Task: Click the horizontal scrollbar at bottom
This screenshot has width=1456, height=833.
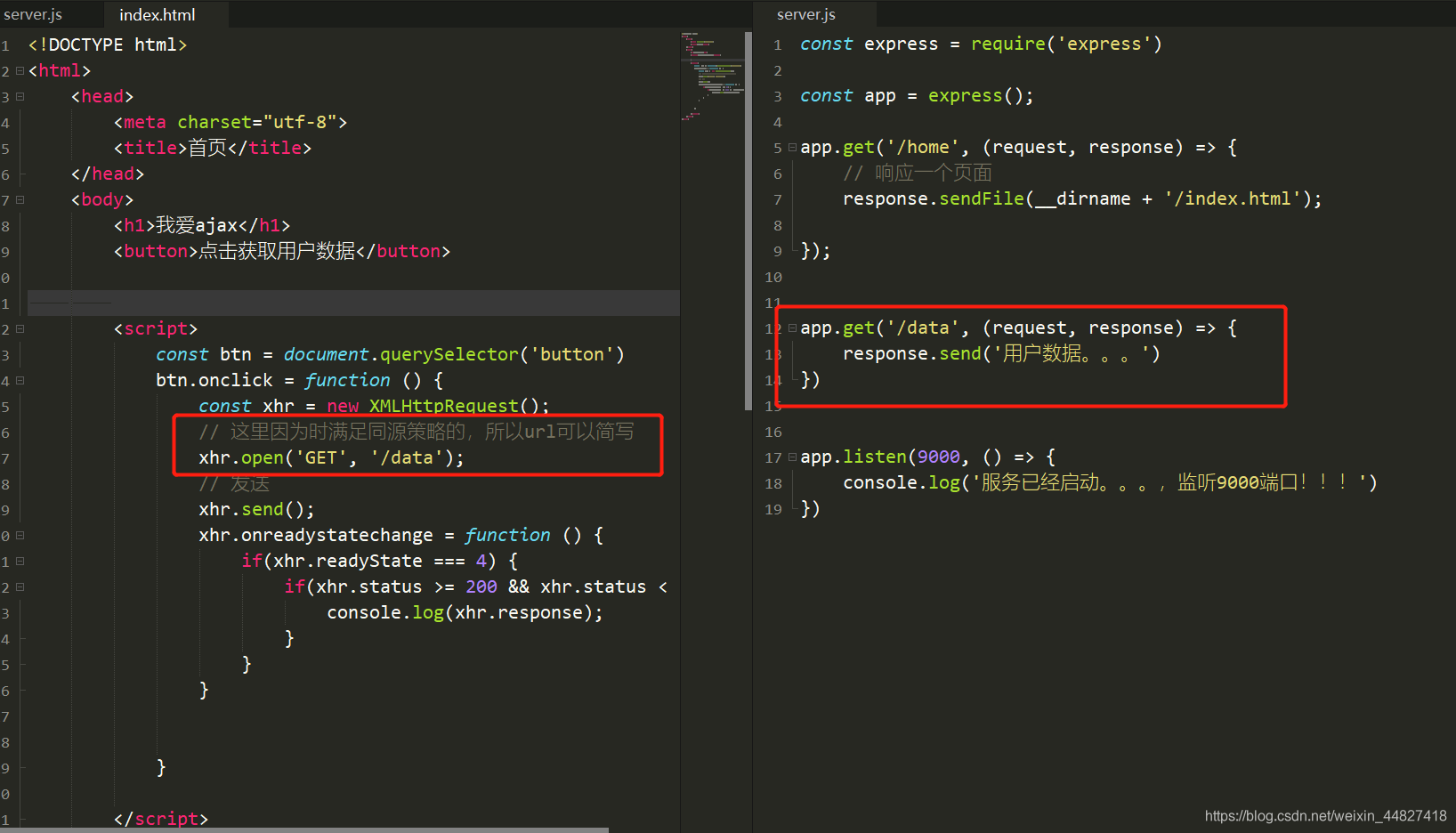Action: coord(304,829)
